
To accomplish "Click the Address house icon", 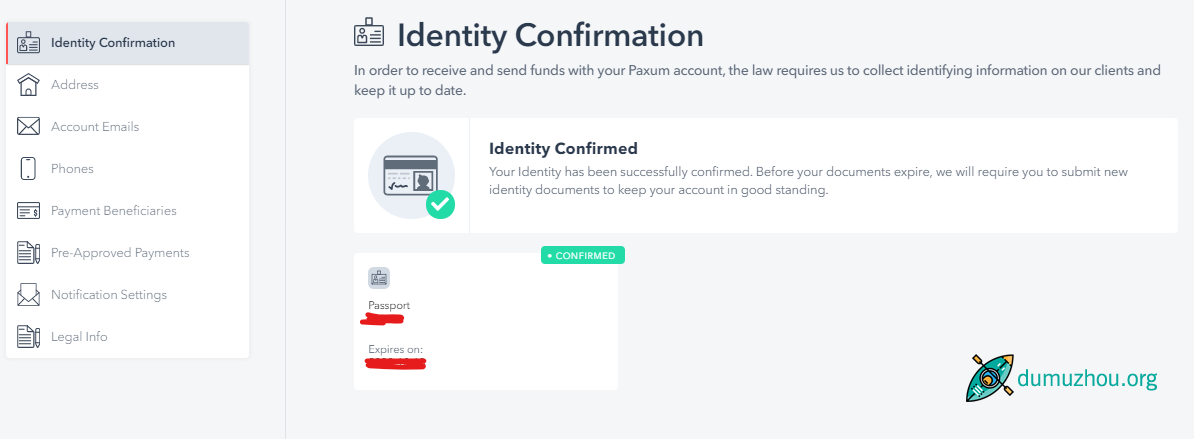I will pos(28,84).
